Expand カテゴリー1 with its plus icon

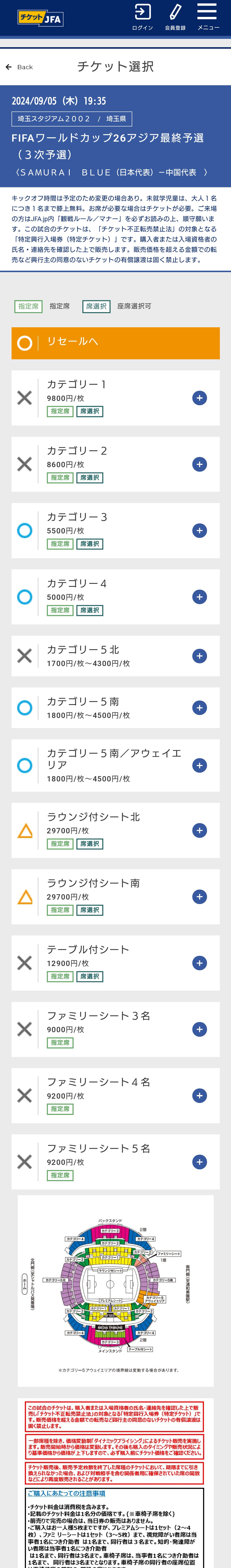199,398
